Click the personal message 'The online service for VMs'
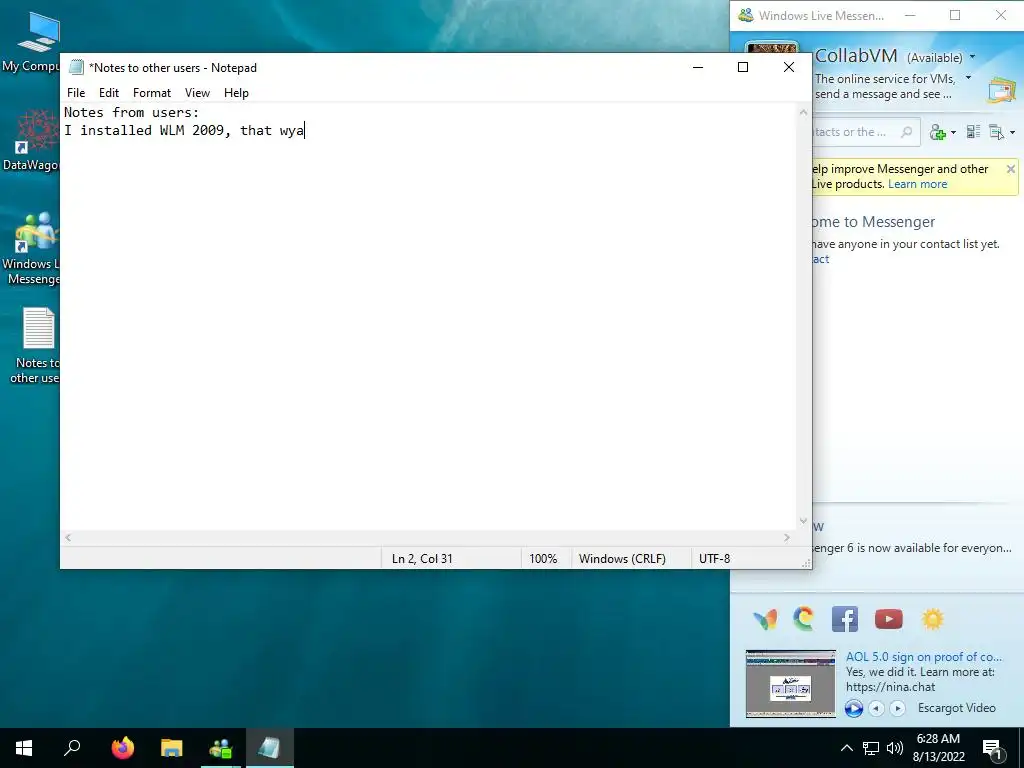 pos(885,86)
